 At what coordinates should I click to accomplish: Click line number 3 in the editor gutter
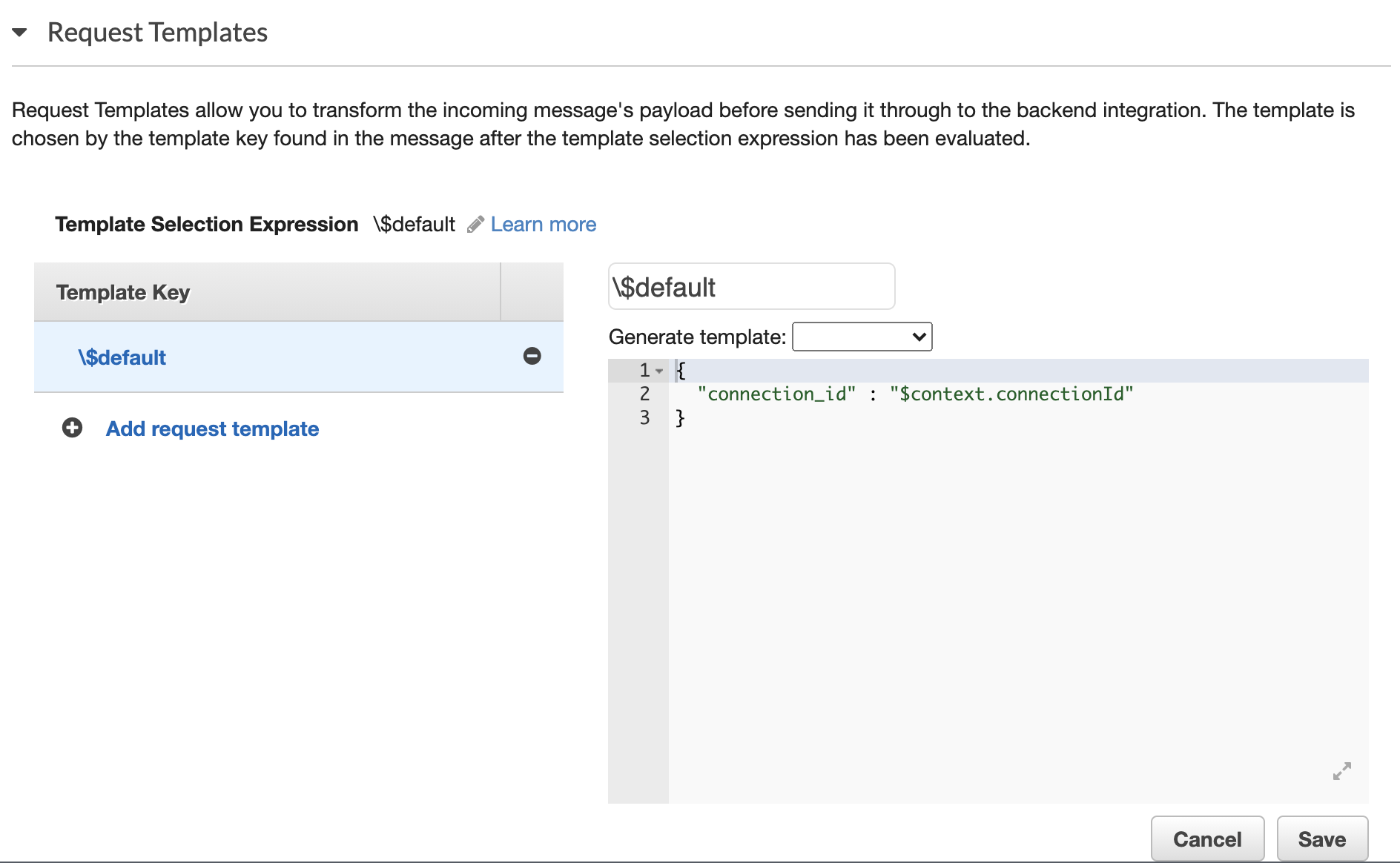(x=644, y=417)
